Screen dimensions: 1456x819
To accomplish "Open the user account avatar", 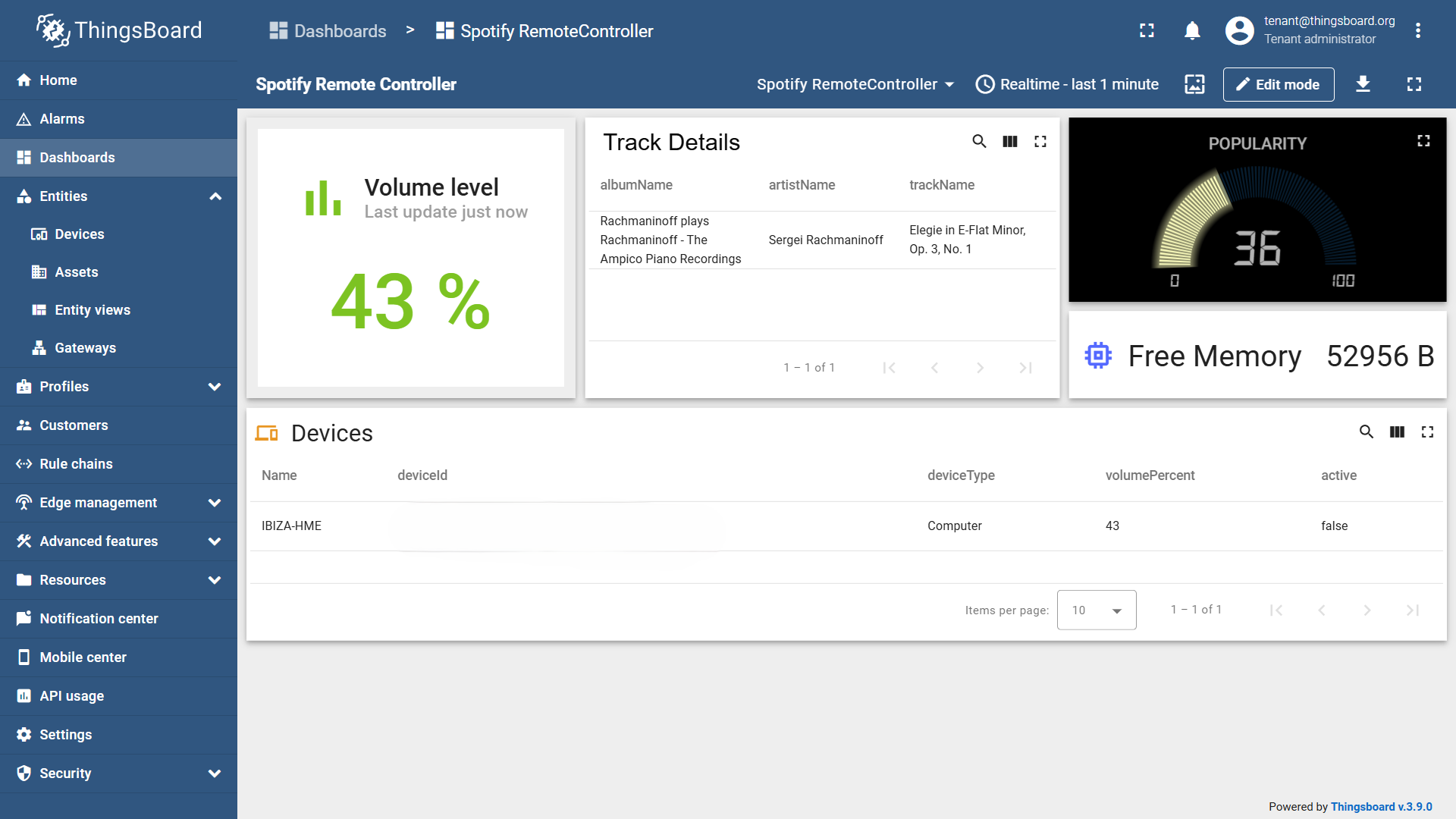I will 1239,30.
